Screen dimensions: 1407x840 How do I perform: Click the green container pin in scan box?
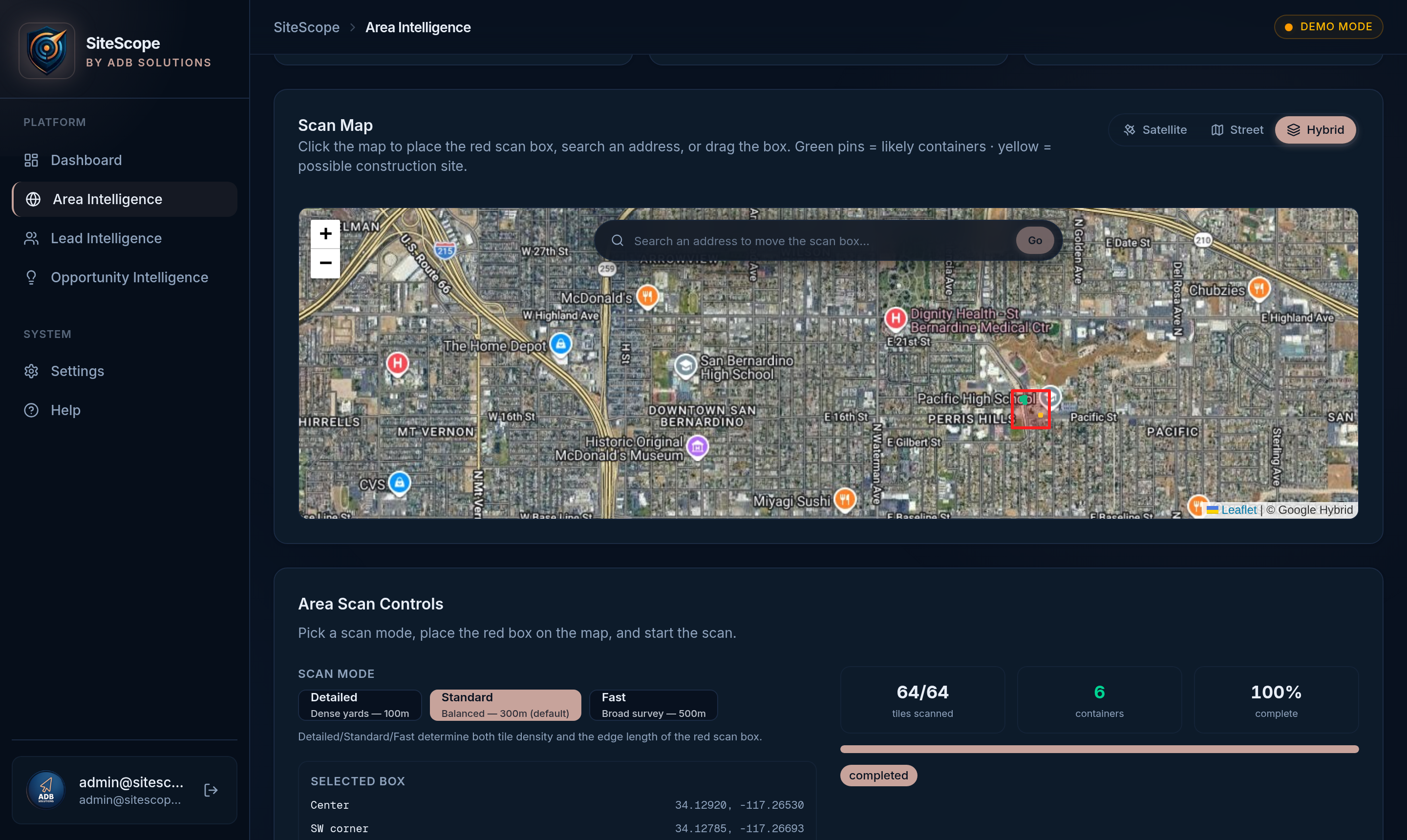click(1023, 399)
